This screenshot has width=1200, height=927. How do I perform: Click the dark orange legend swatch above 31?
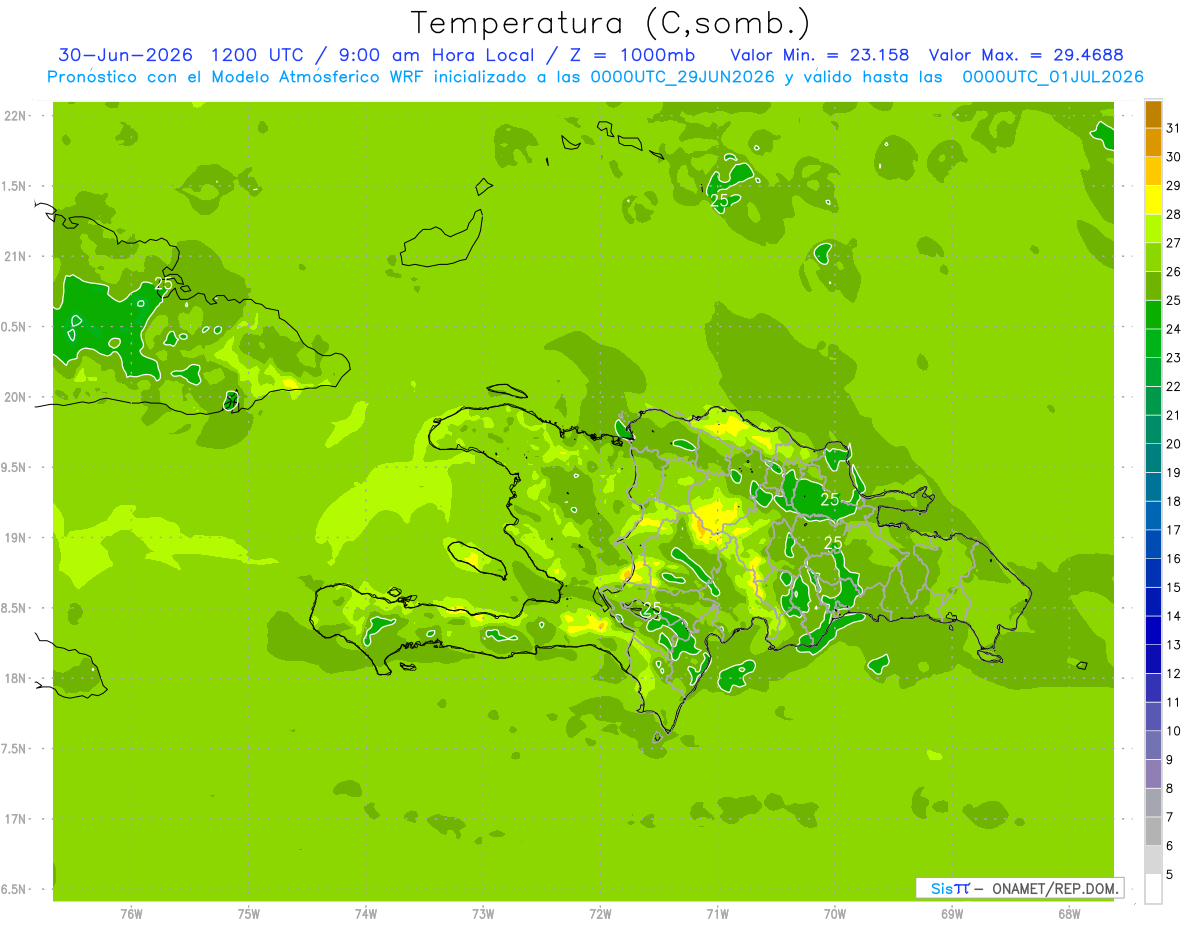tap(1153, 114)
